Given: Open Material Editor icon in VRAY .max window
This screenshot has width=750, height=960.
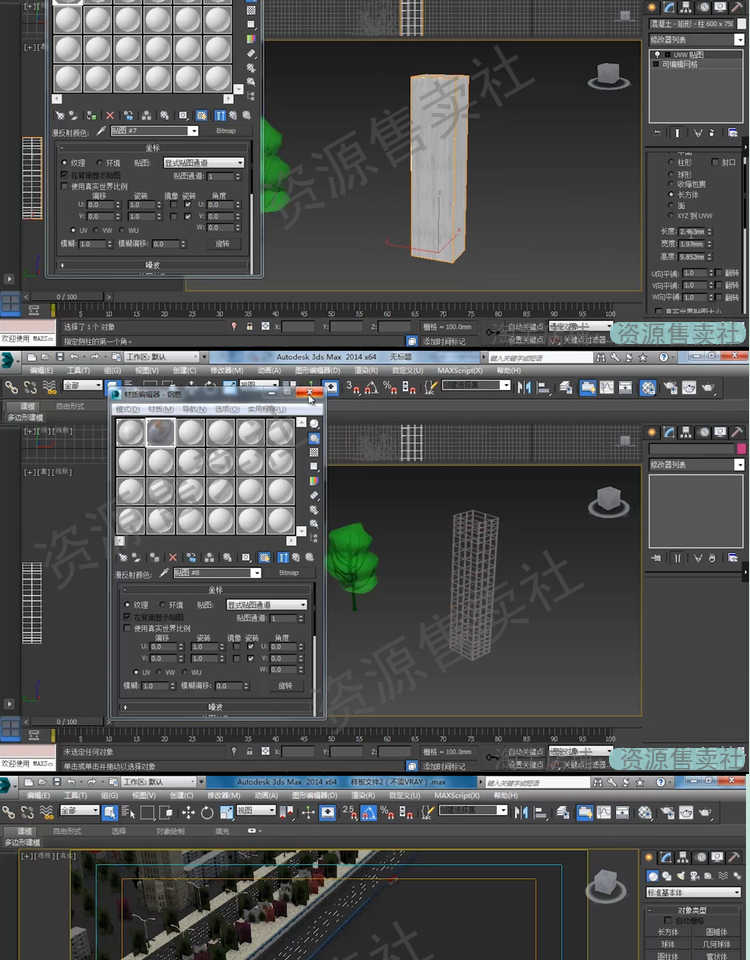Looking at the screenshot, I should [x=645, y=812].
